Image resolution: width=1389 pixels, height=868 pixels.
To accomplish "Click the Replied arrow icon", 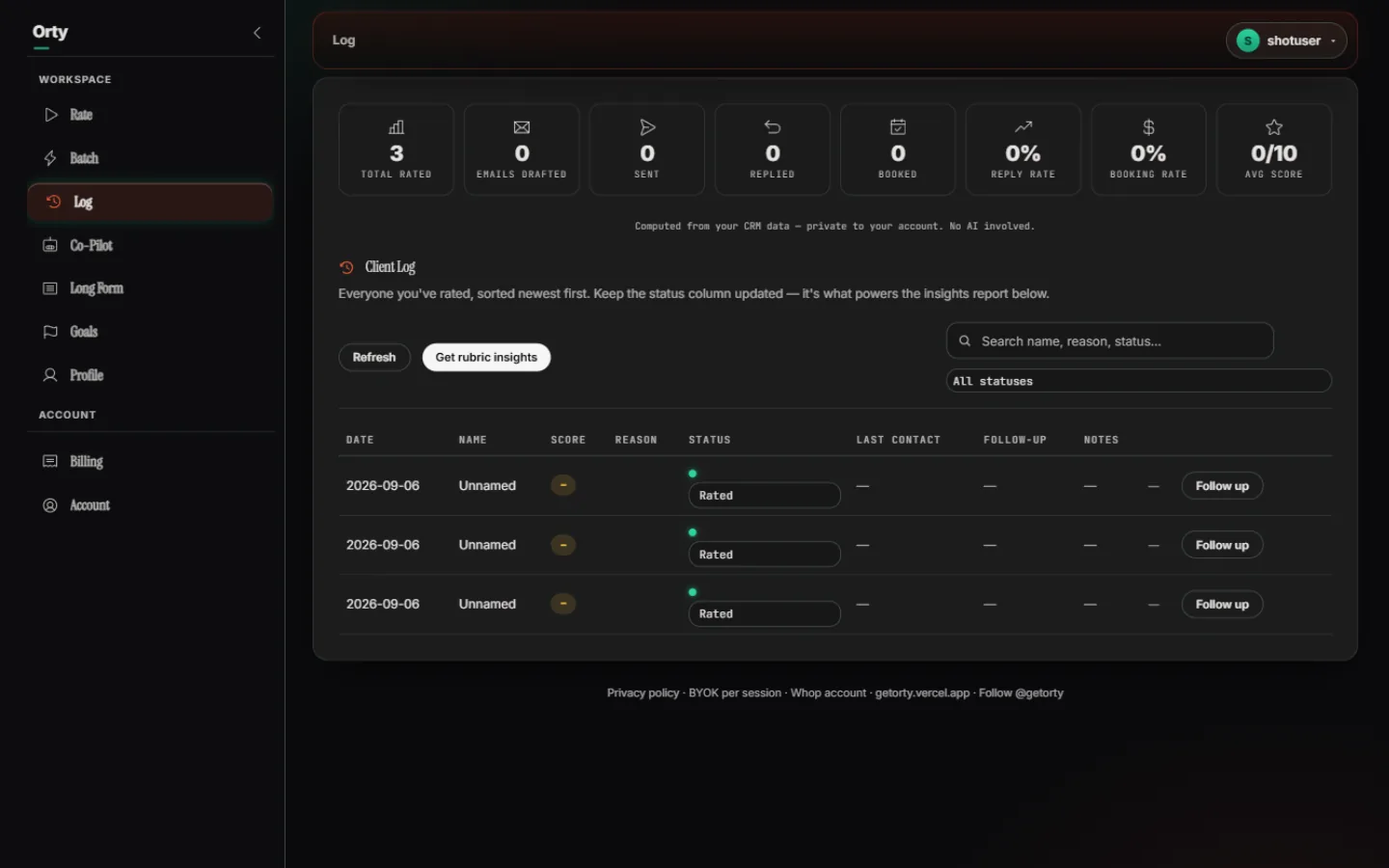I will point(773,127).
